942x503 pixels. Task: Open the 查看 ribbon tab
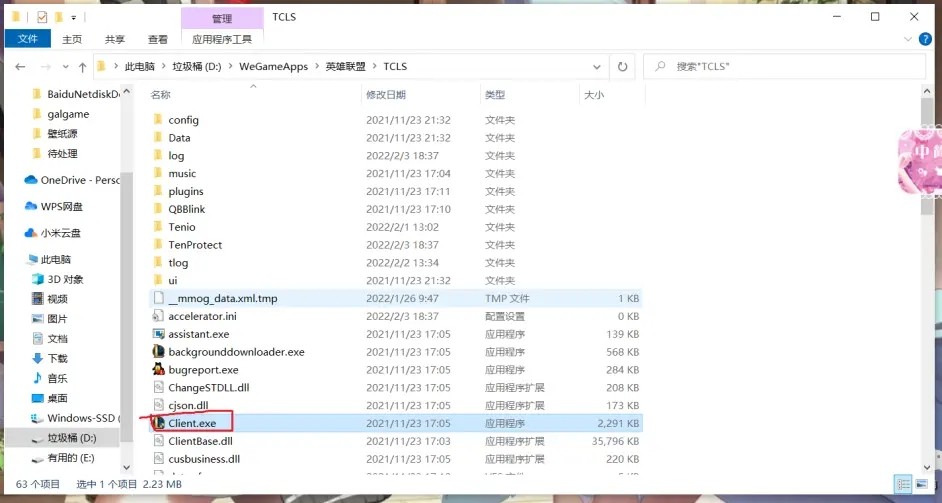(x=158, y=39)
